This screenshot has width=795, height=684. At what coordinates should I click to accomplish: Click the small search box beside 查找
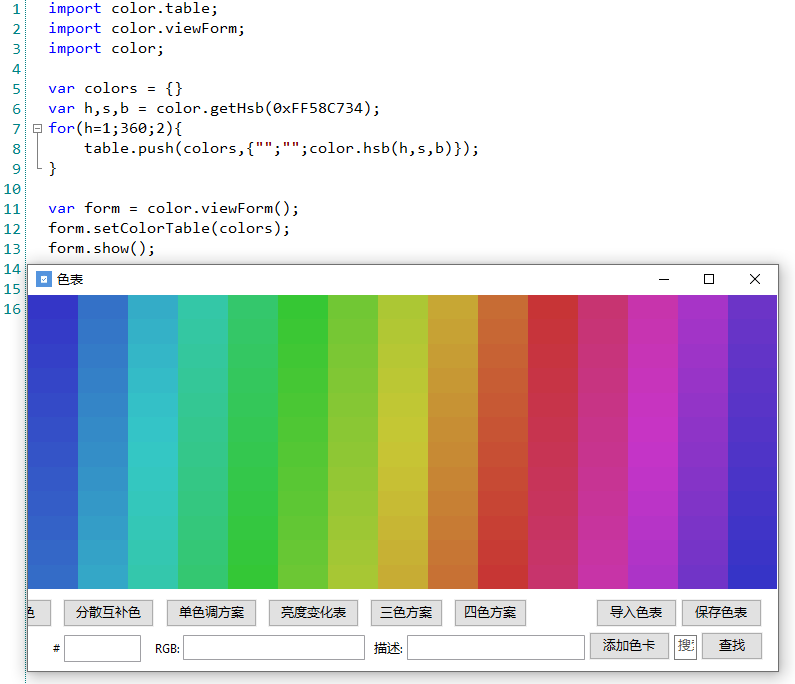coord(685,647)
